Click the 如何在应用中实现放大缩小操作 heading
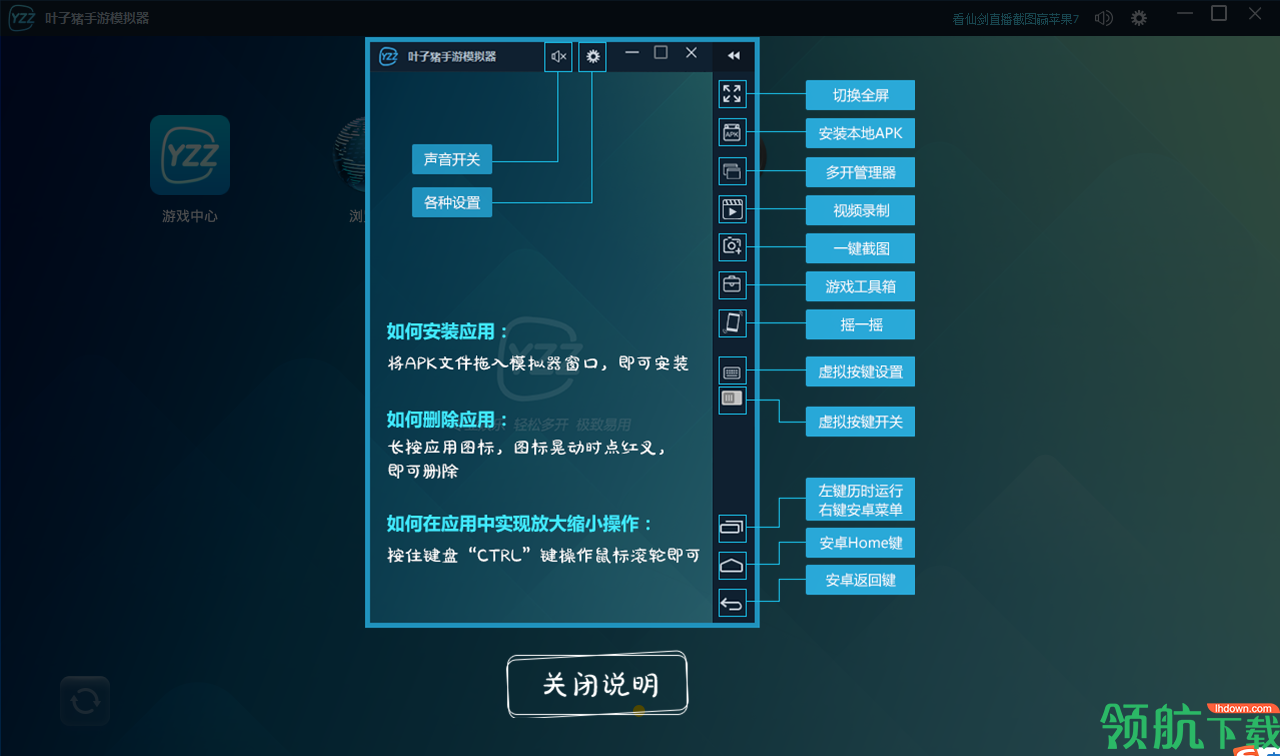Screen dimensions: 1280x756 pos(520,523)
